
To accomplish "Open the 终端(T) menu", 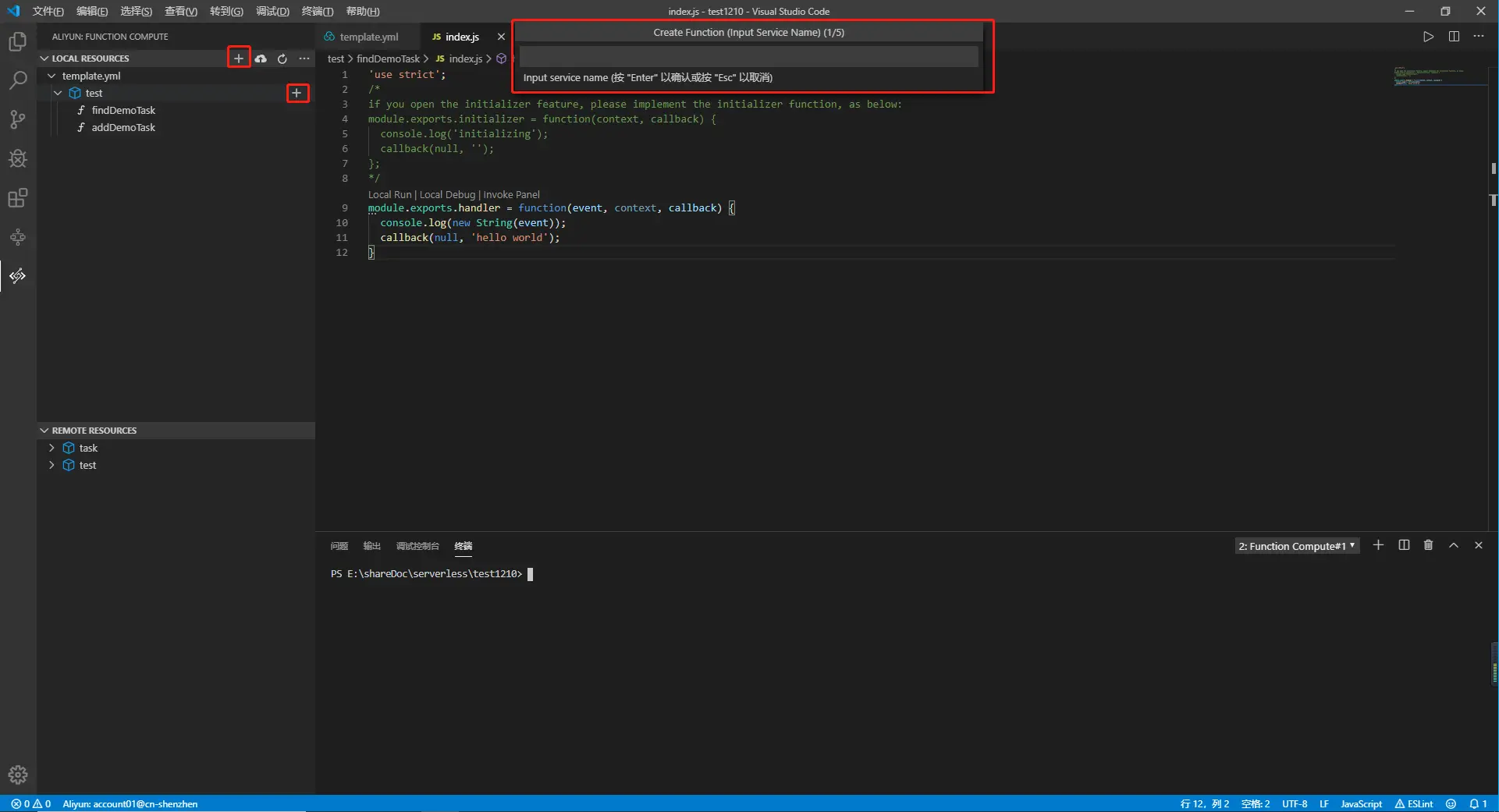I will point(318,11).
